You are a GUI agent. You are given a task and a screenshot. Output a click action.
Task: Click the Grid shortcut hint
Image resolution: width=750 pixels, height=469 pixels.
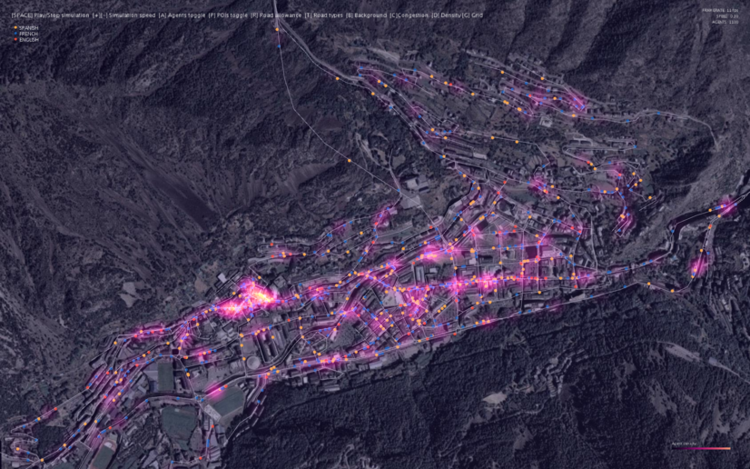click(472, 15)
